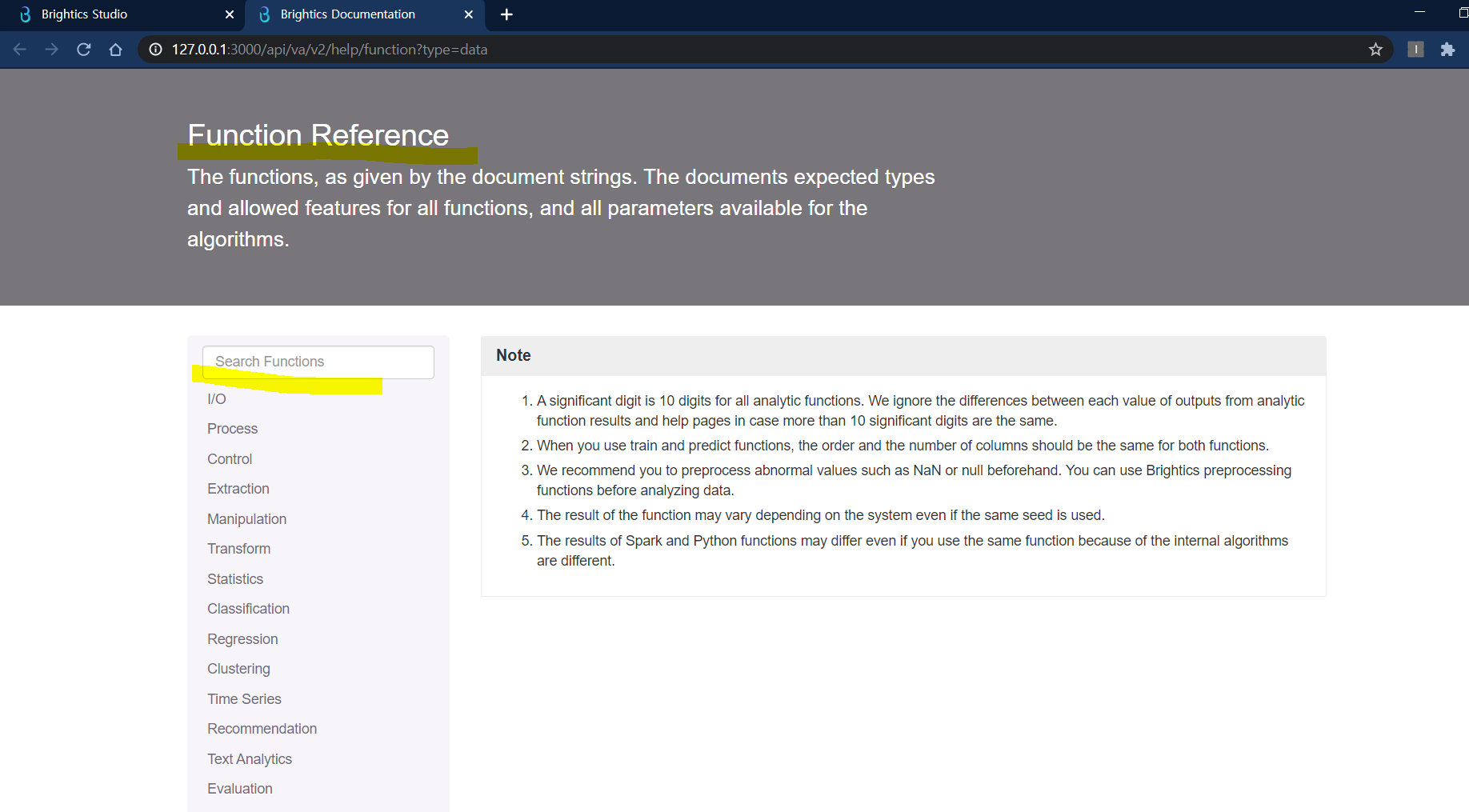
Task: Select the Regression category
Action: [x=242, y=639]
